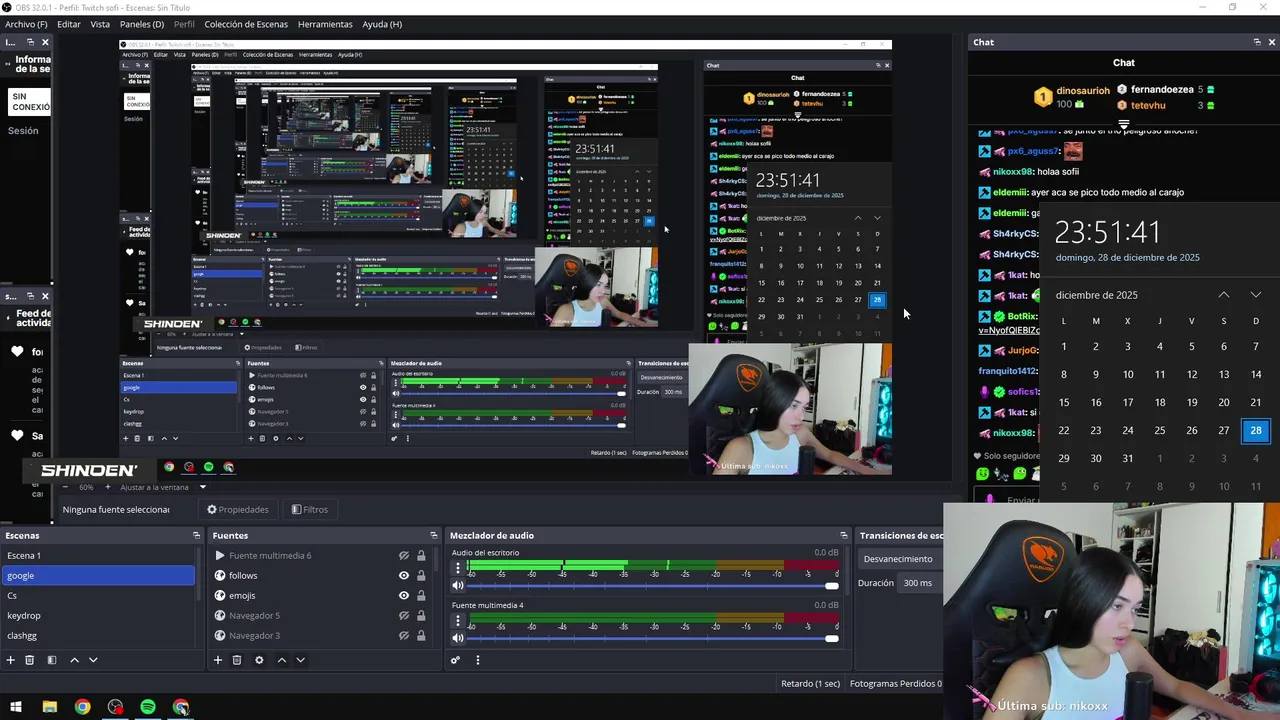The image size is (1280, 720).
Task: Show the Fuente multimedia 6 source
Action: (x=404, y=556)
